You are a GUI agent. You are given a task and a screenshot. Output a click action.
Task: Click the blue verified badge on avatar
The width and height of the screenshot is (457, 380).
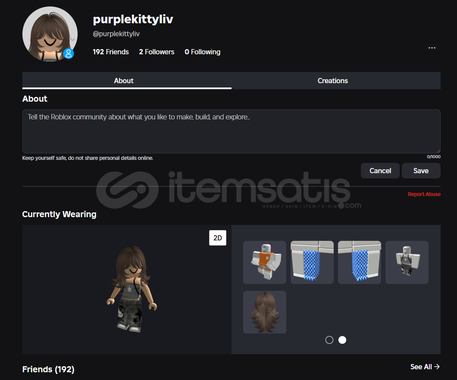69,53
